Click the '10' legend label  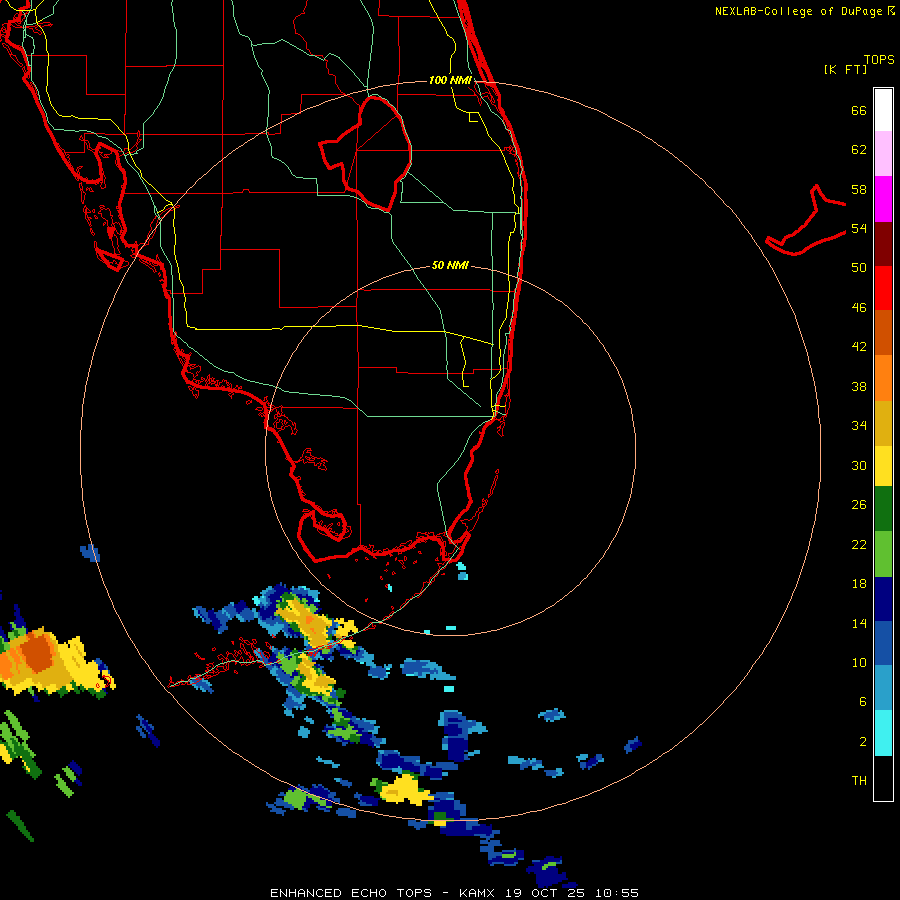[x=859, y=662]
